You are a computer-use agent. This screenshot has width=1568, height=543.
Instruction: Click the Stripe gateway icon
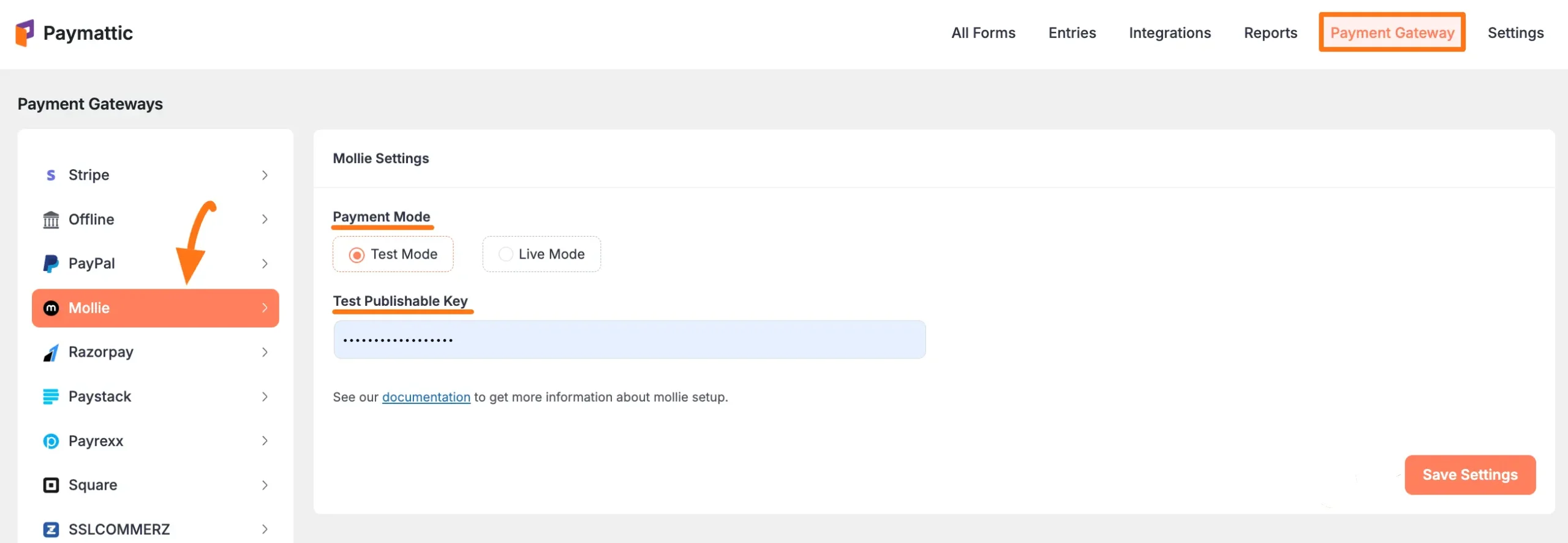(x=51, y=175)
